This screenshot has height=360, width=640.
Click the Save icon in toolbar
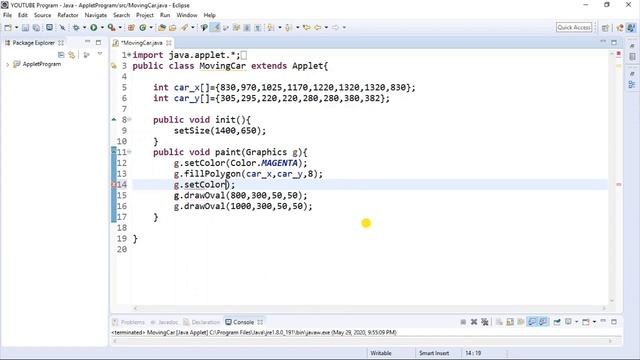(x=25, y=27)
